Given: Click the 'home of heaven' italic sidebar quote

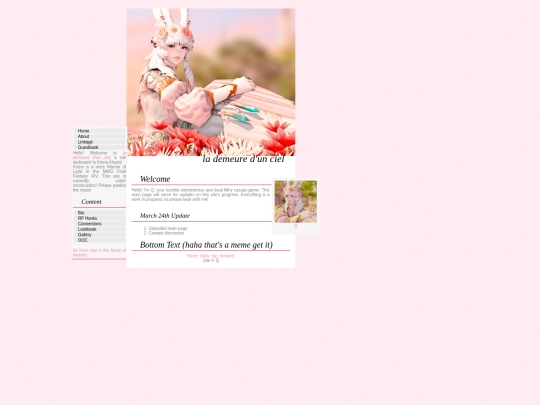Looking at the screenshot, I should pos(99,253).
